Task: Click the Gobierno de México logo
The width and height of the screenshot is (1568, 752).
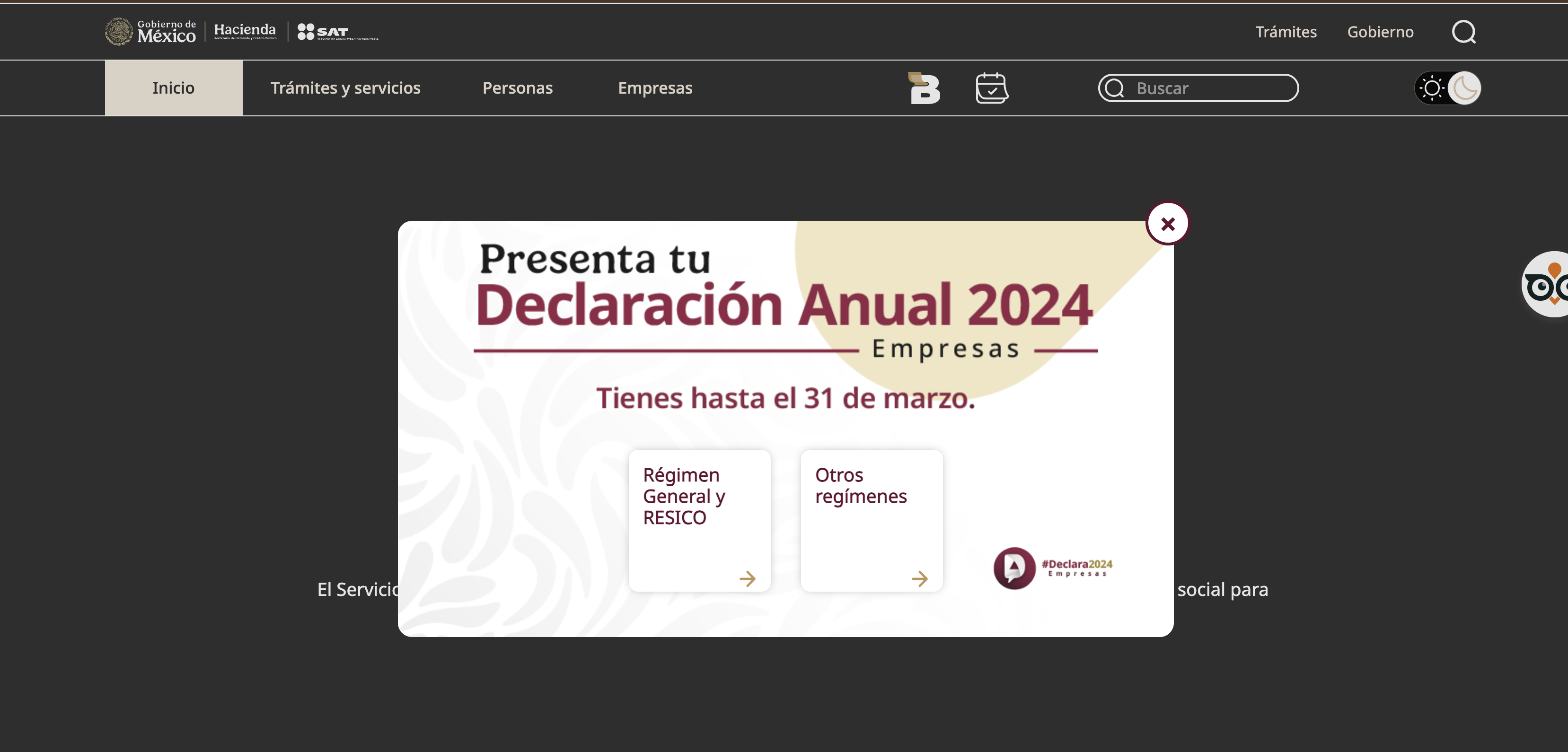Action: [x=150, y=32]
